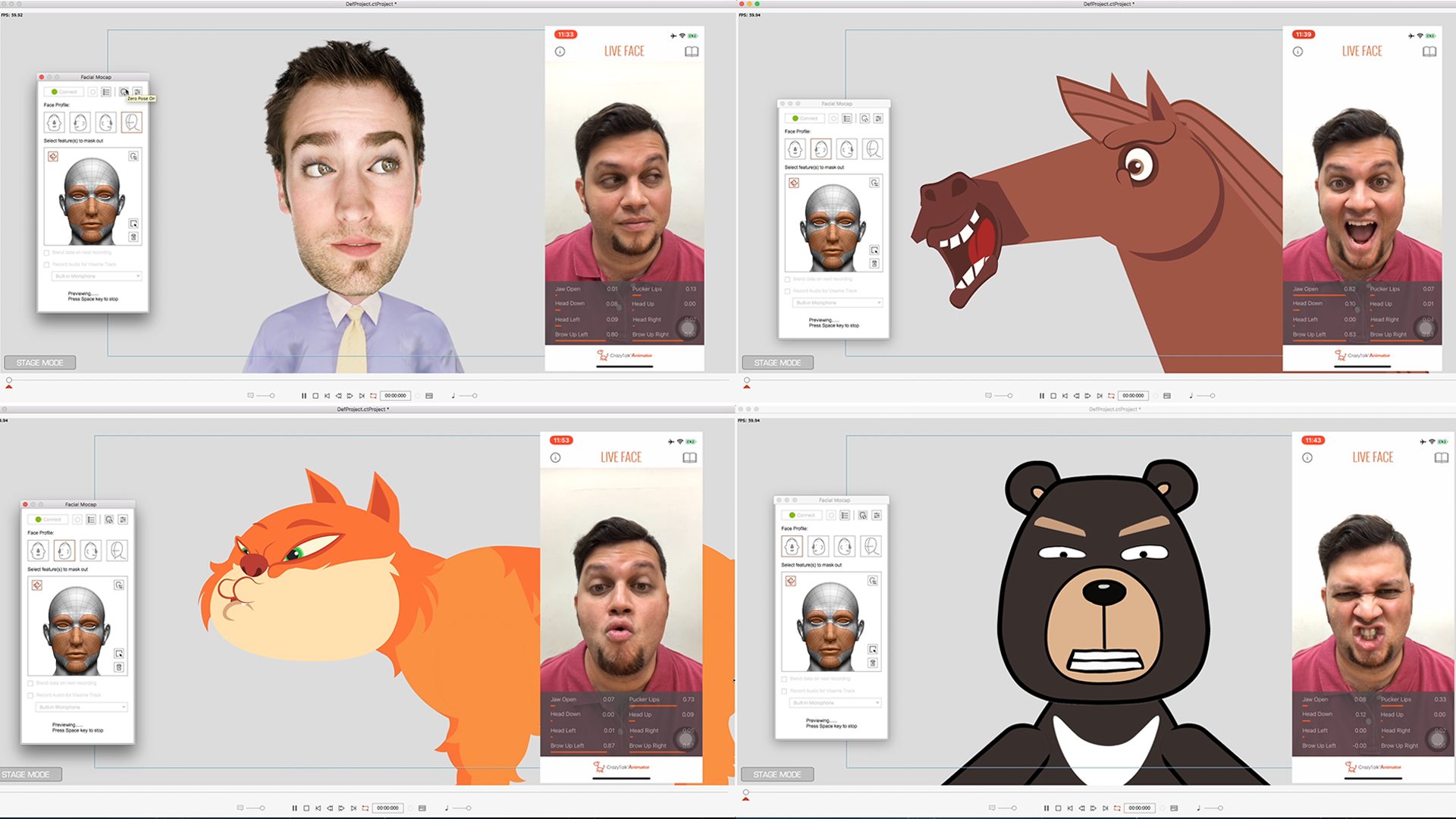Click timecode field in horse panel's playback bar
The image size is (1456, 819).
point(1133,396)
